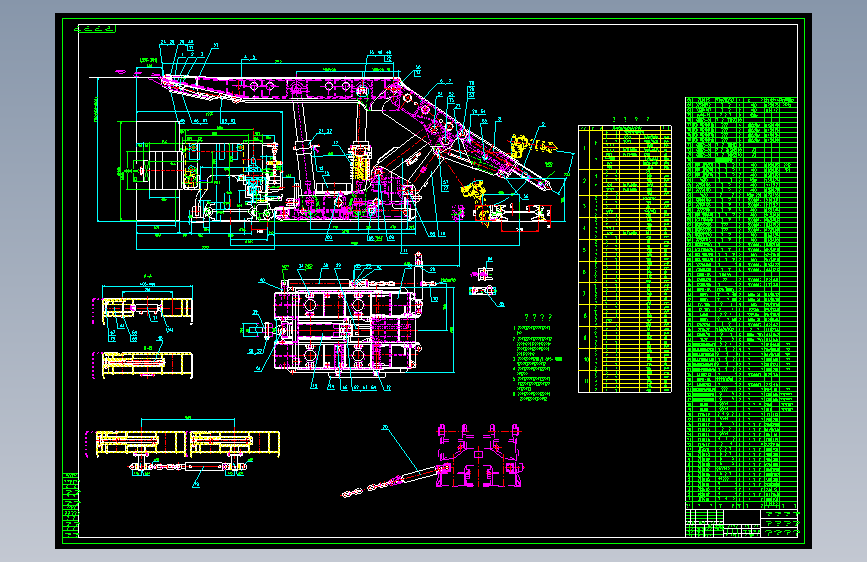The image size is (867, 562).
Task: Select the small white pin detail with magenta part
Action: click(482, 273)
